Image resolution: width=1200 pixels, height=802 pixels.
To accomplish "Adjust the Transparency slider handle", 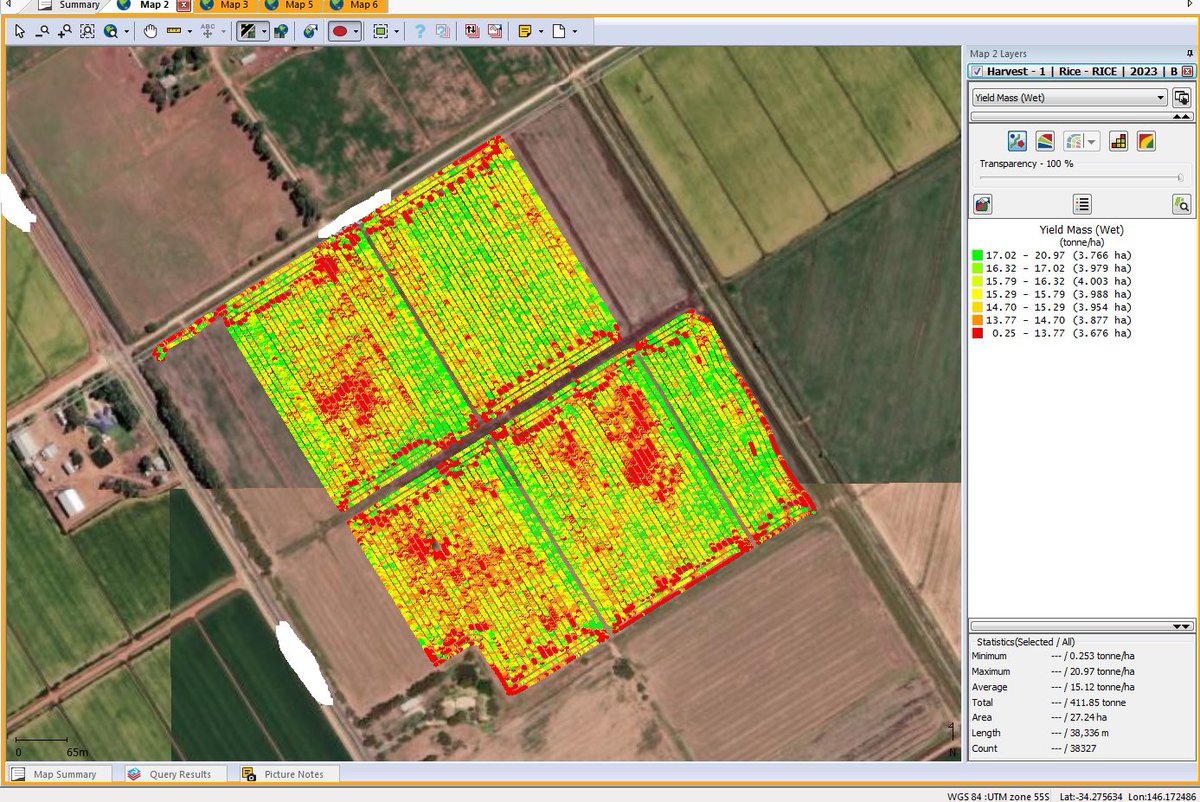I will click(1181, 178).
